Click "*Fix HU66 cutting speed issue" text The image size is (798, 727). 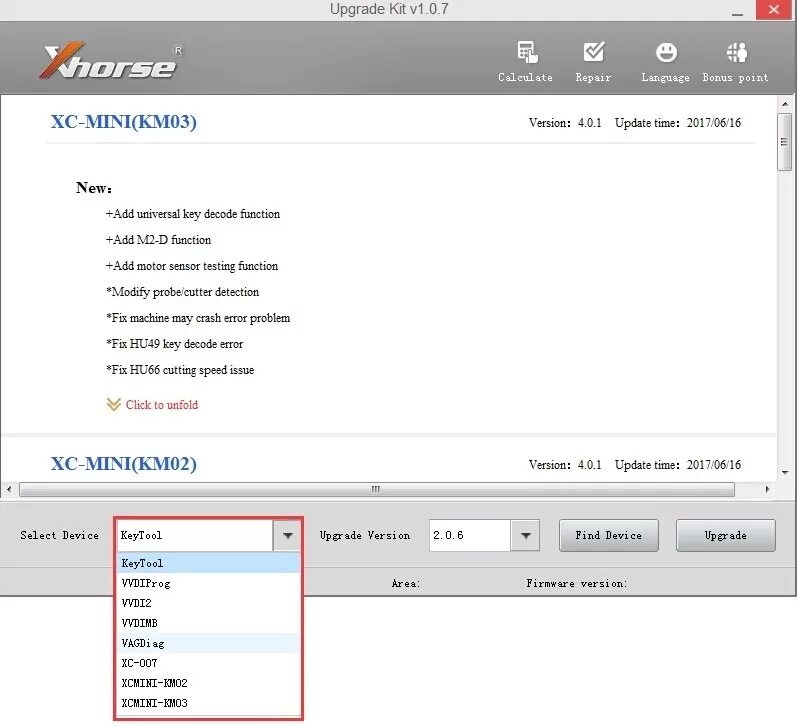[180, 370]
